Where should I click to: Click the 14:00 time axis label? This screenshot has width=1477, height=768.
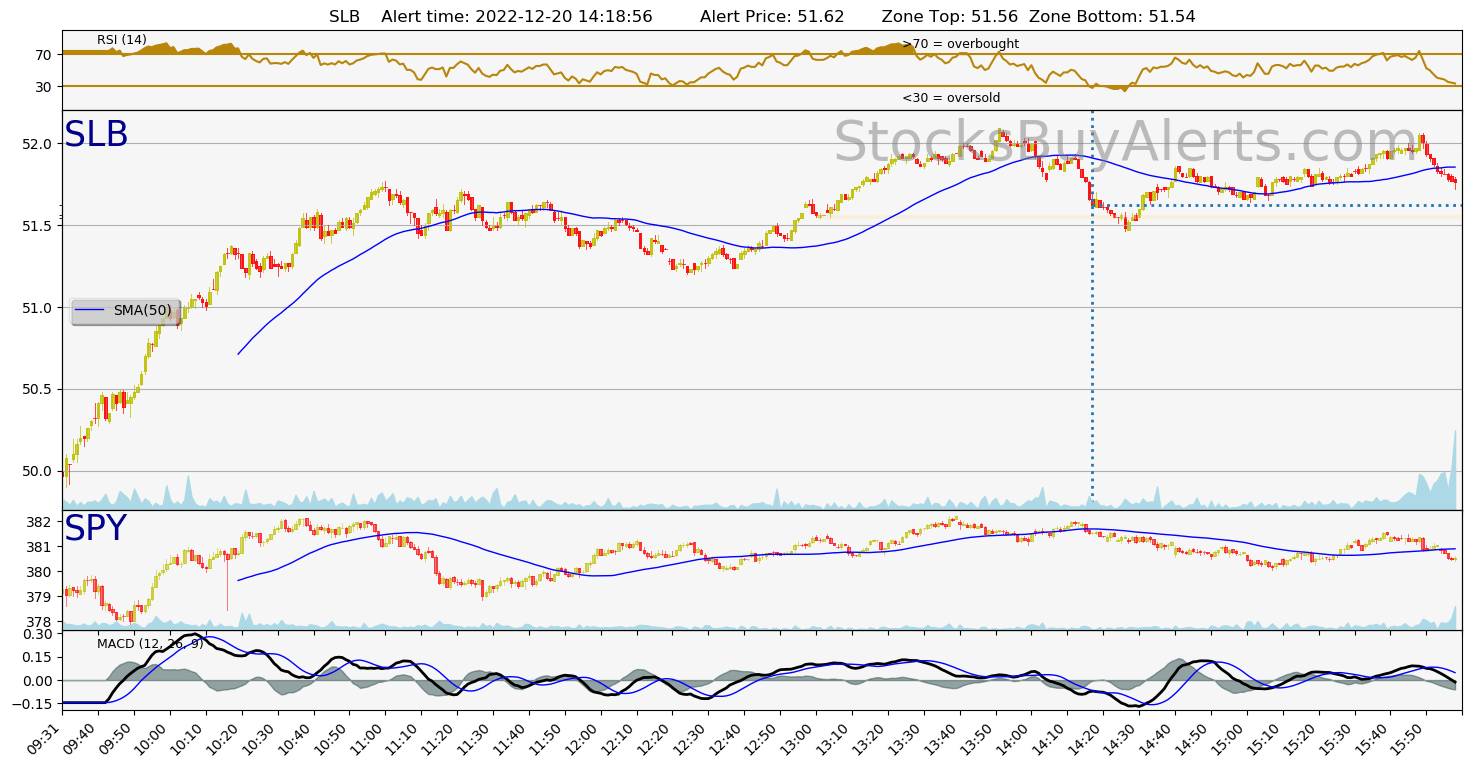coord(1014,738)
